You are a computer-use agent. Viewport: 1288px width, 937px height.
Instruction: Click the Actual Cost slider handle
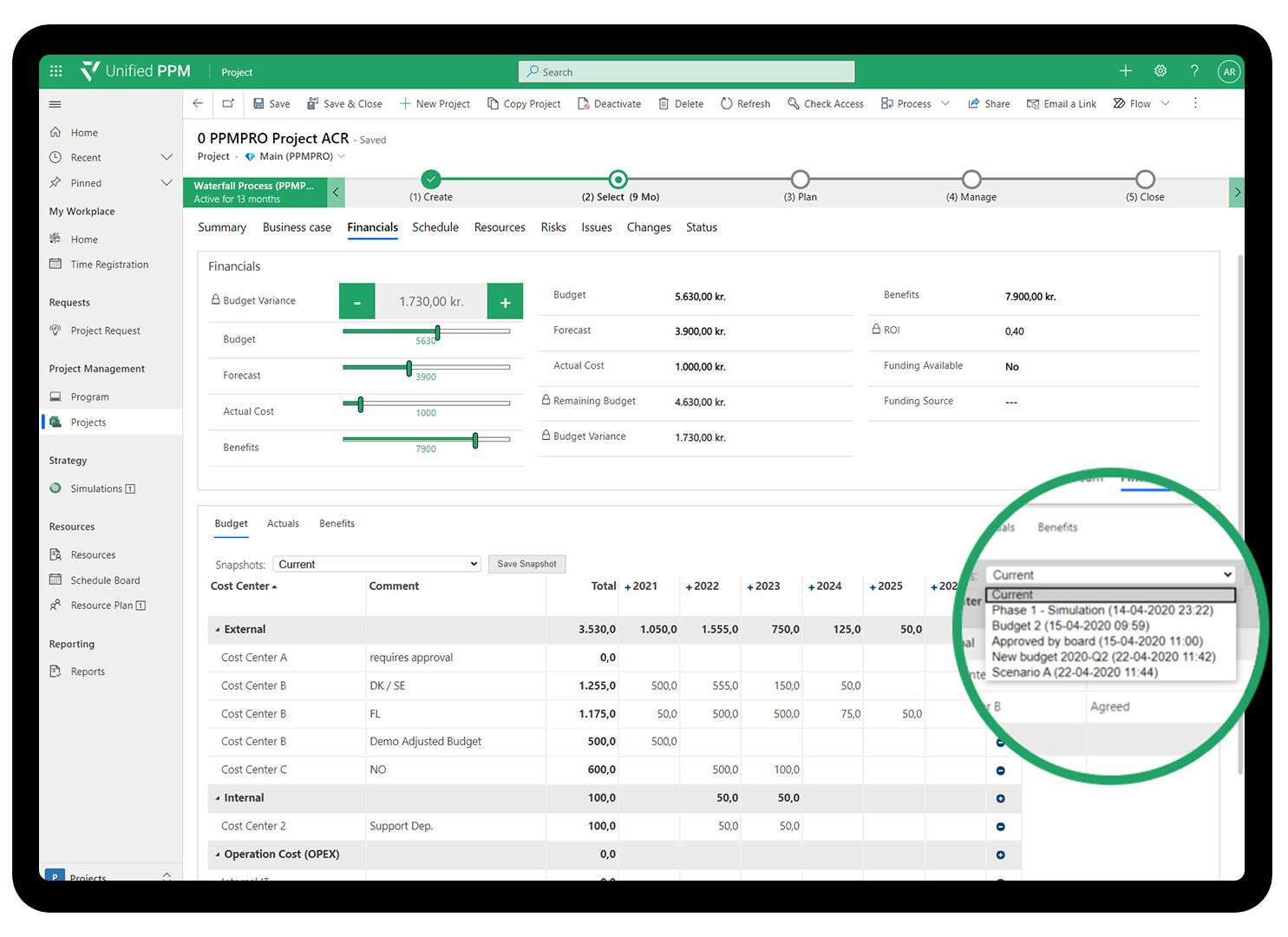361,404
